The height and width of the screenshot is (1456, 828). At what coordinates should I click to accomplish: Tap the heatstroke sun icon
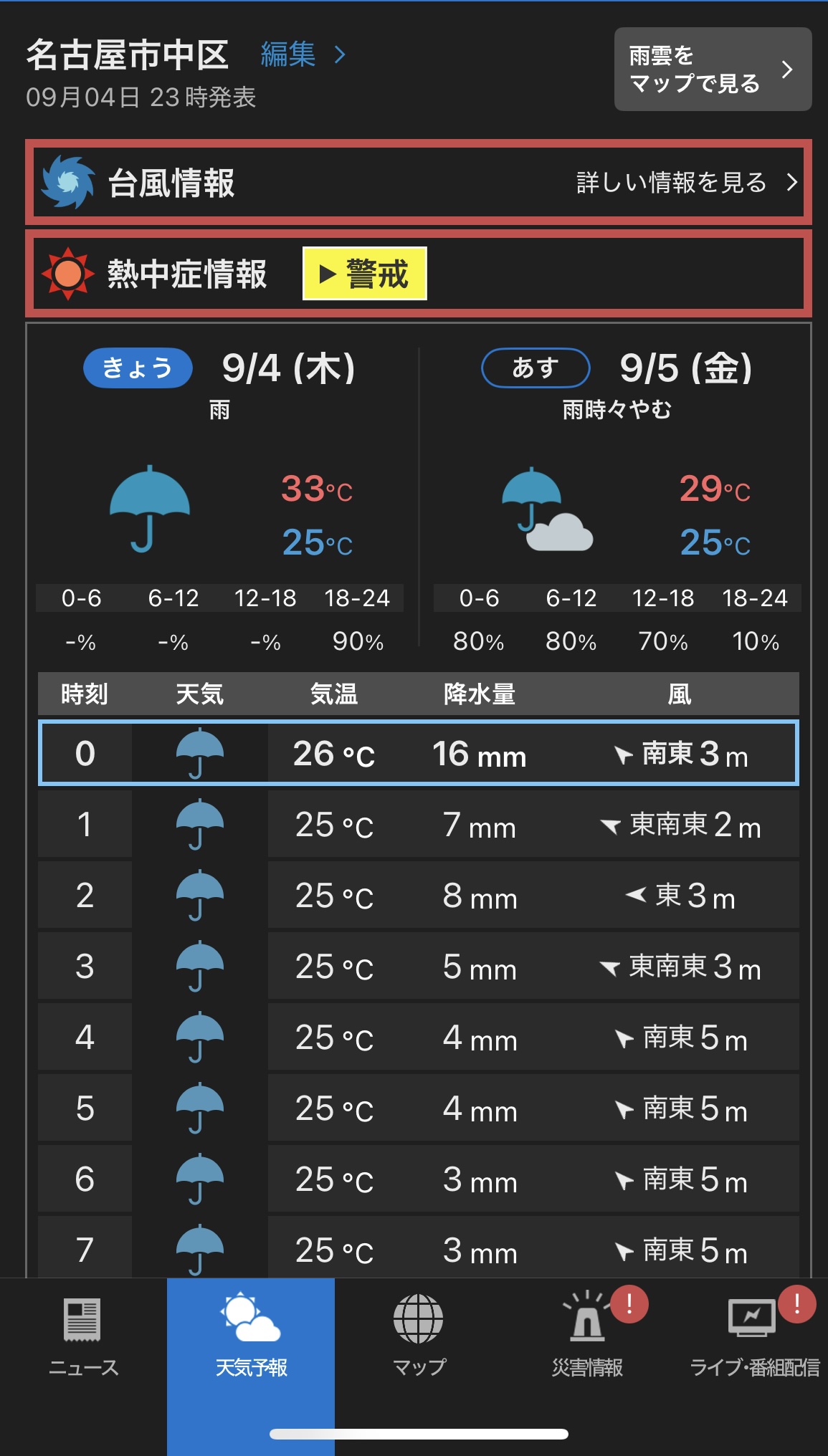(x=67, y=274)
